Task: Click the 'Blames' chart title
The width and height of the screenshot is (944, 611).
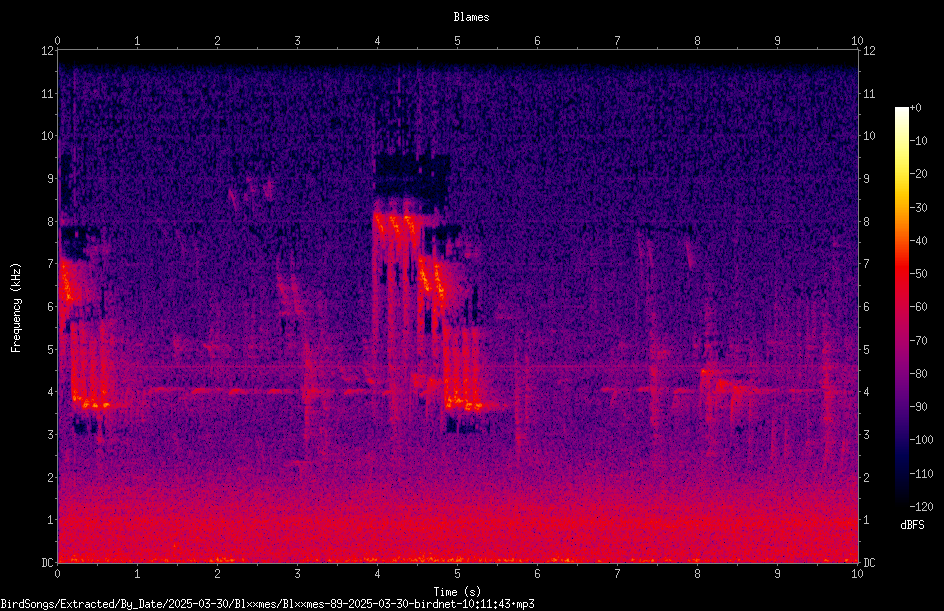Action: [471, 17]
